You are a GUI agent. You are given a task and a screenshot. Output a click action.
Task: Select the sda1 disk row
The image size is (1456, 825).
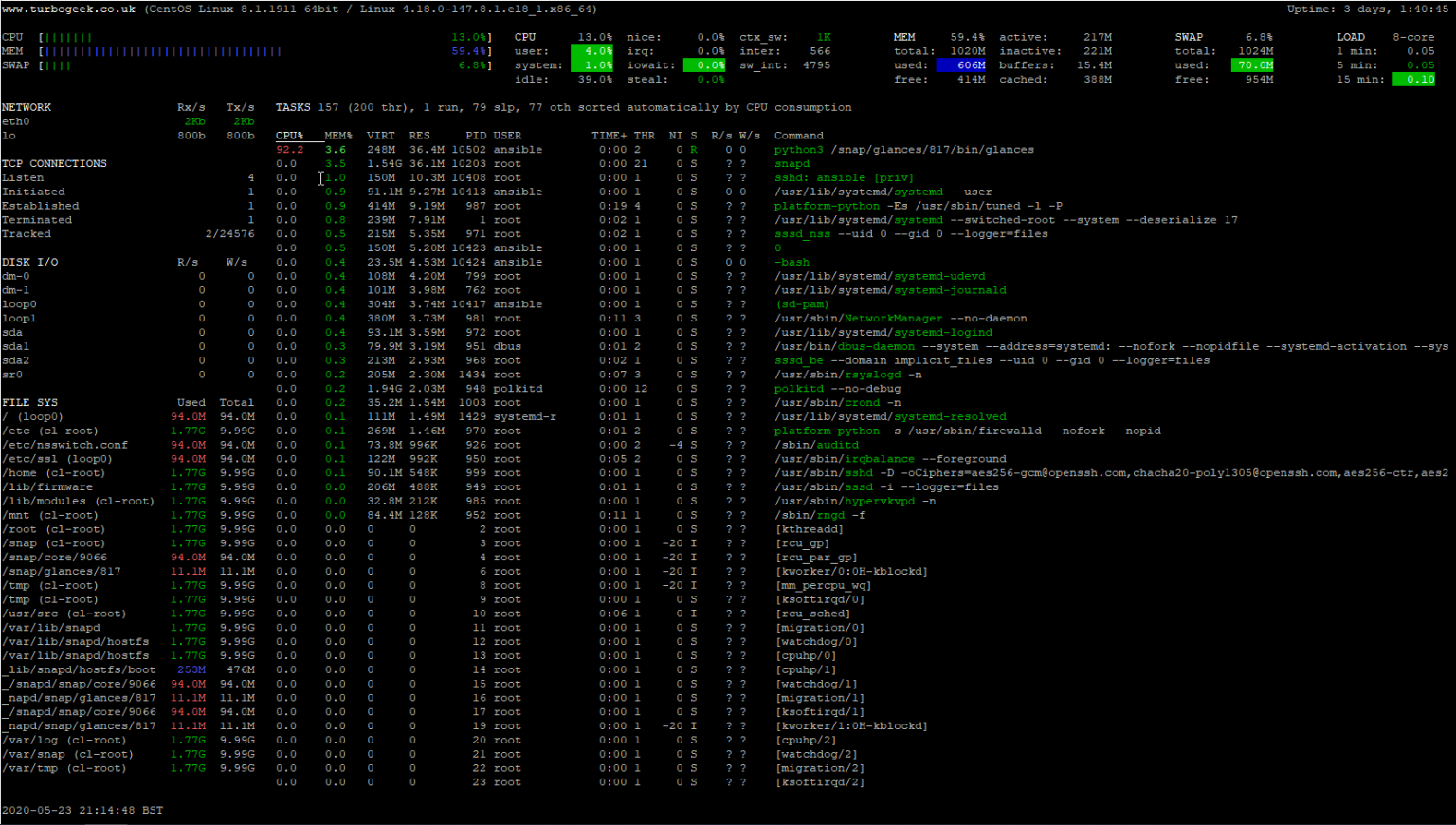pyautogui.click(x=128, y=346)
